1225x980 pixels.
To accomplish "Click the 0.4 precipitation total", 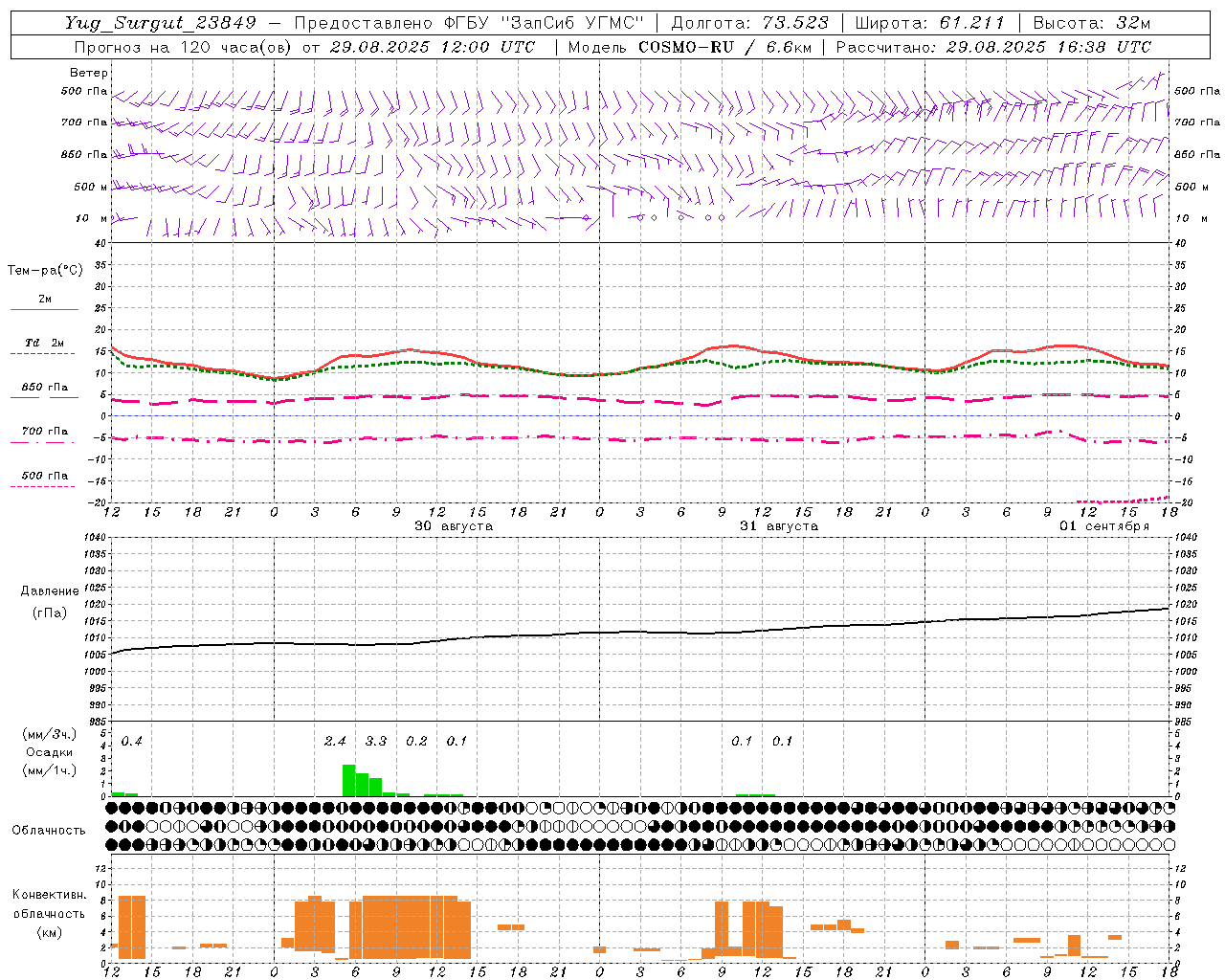I will pyautogui.click(x=131, y=742).
